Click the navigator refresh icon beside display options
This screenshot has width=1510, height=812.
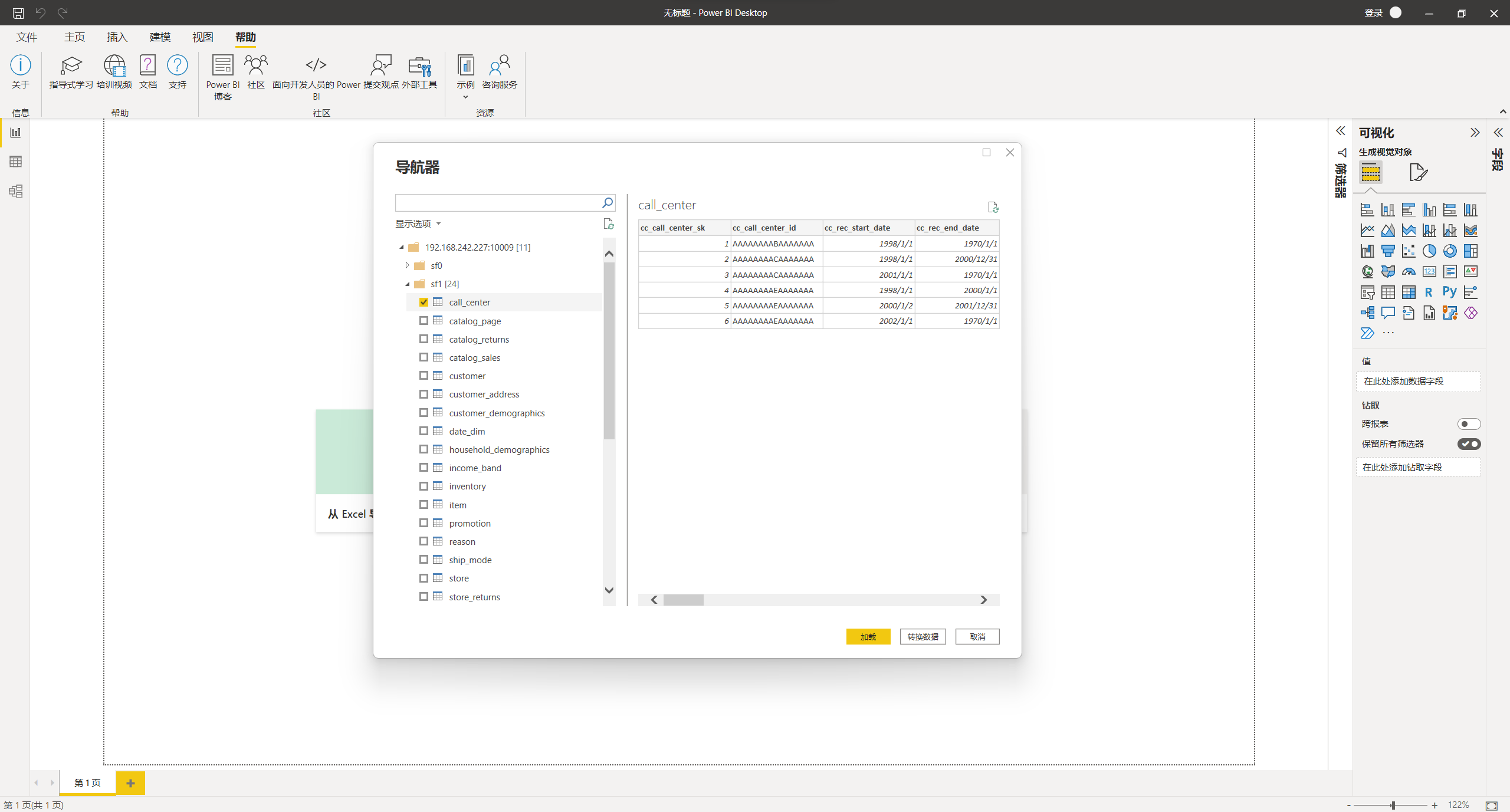click(x=609, y=223)
